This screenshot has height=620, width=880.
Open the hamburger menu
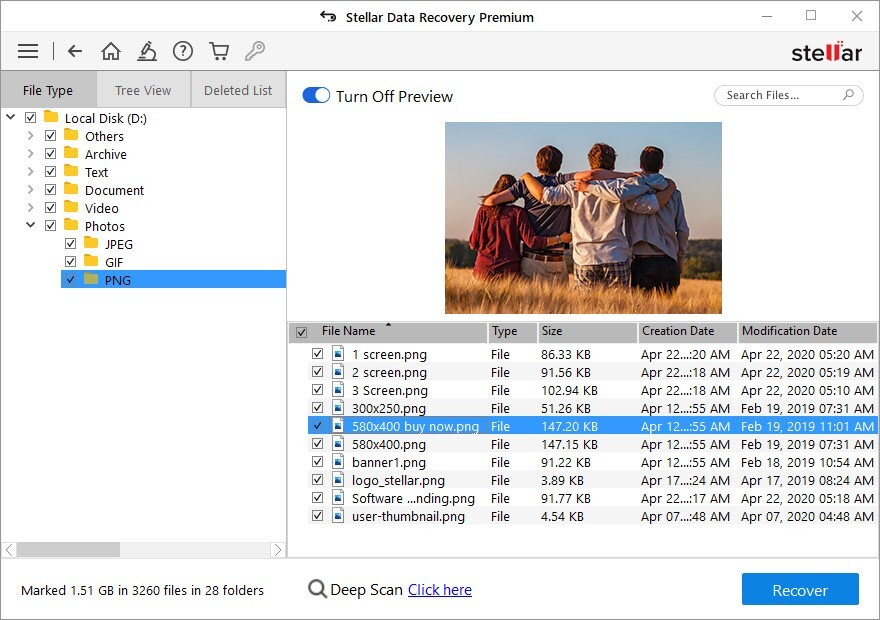pyautogui.click(x=27, y=51)
